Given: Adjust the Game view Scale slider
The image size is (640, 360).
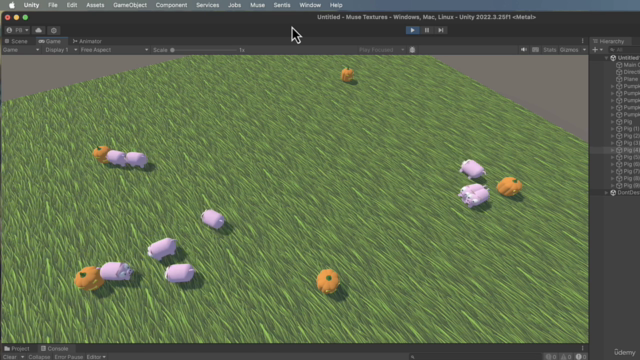Looking at the screenshot, I should coord(204,50).
